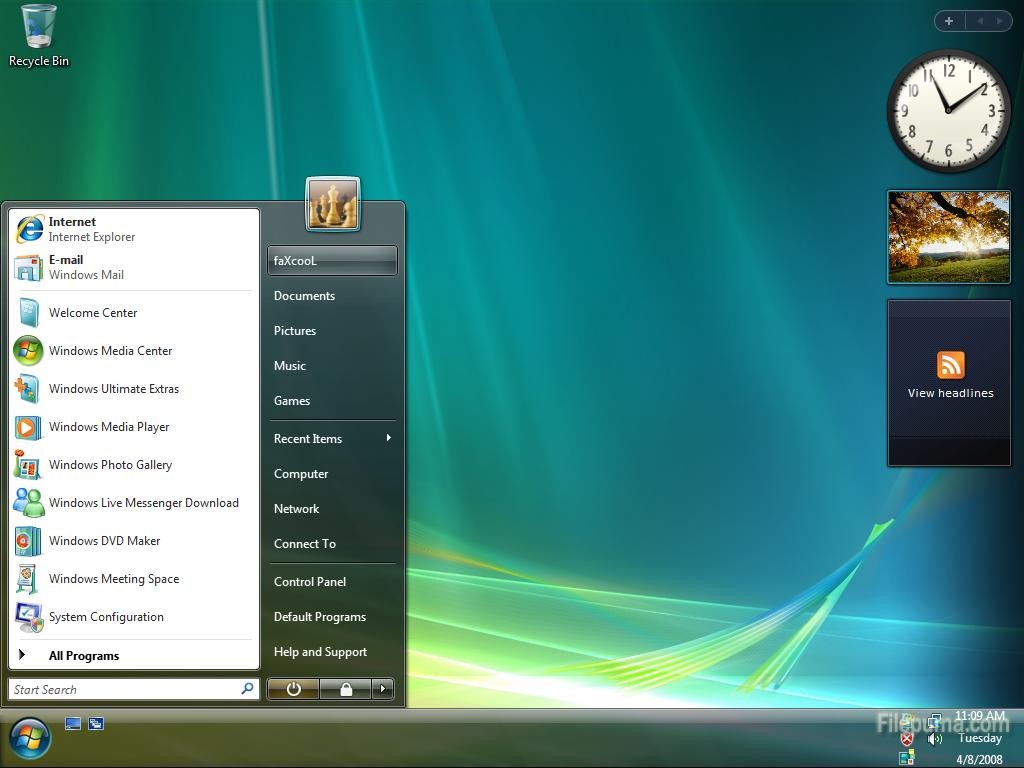Click the red security shield tray icon
Image resolution: width=1024 pixels, height=768 pixels.
pos(907,739)
